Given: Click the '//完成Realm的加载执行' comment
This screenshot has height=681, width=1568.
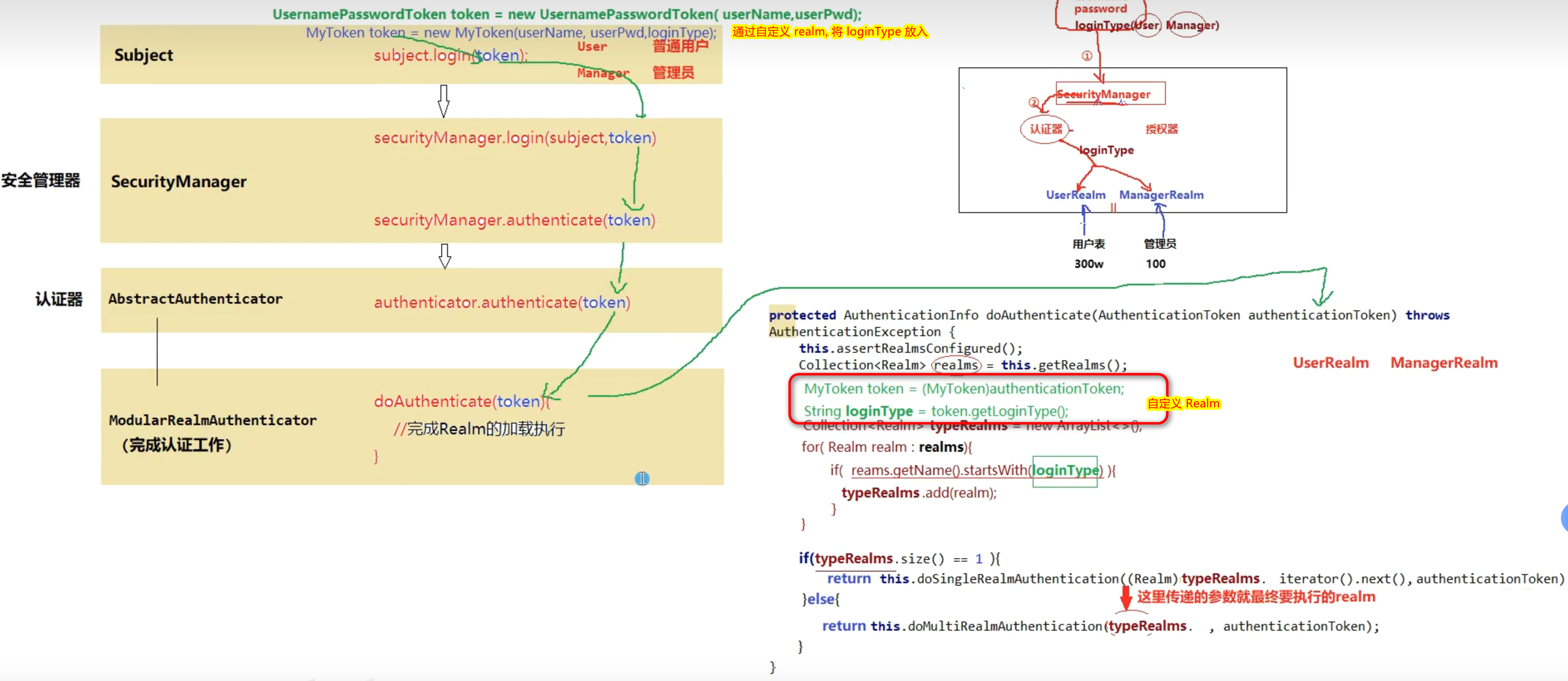Looking at the screenshot, I should [x=479, y=429].
